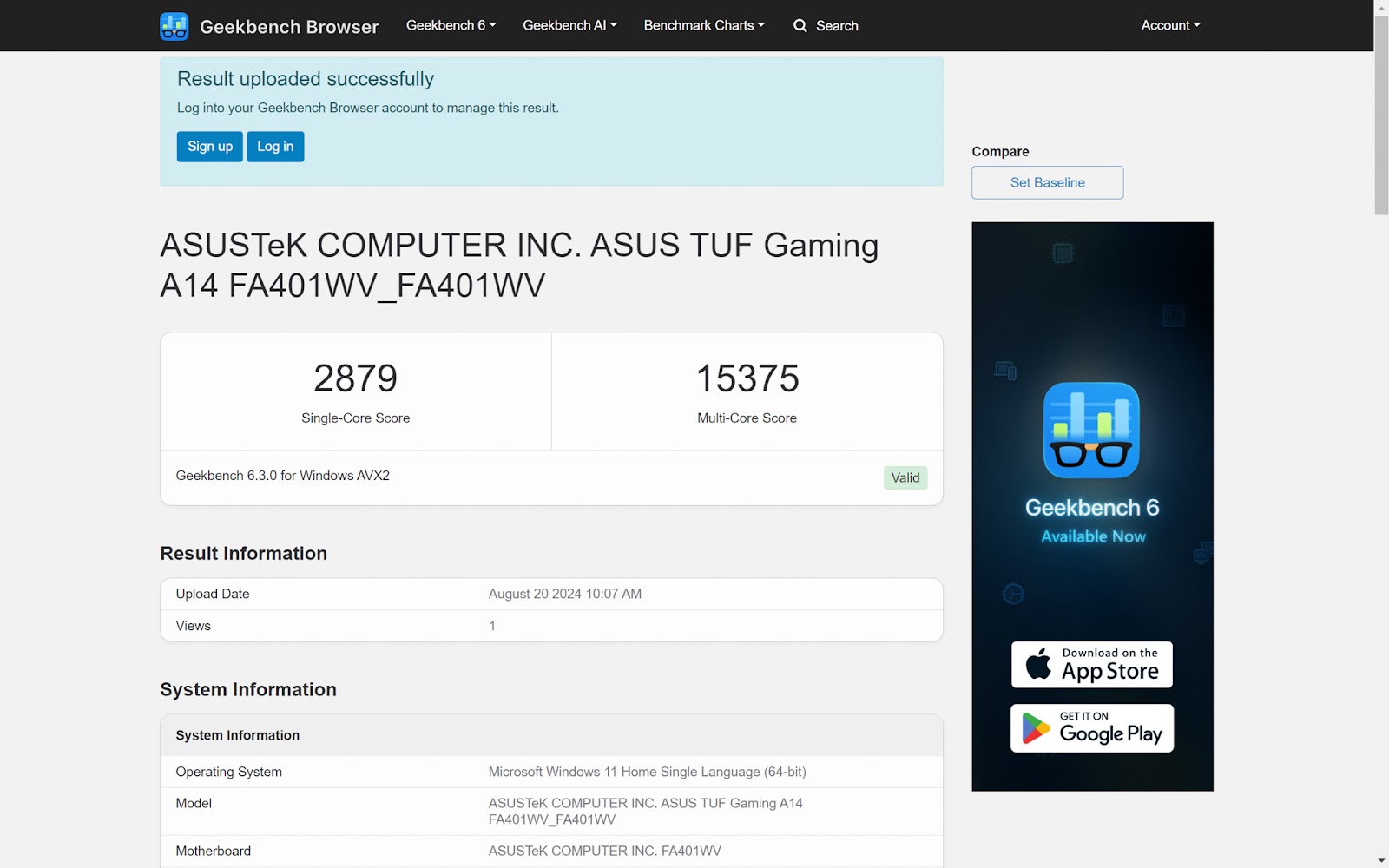
Task: Click the Apple logo on App Store badge
Action: [1038, 664]
